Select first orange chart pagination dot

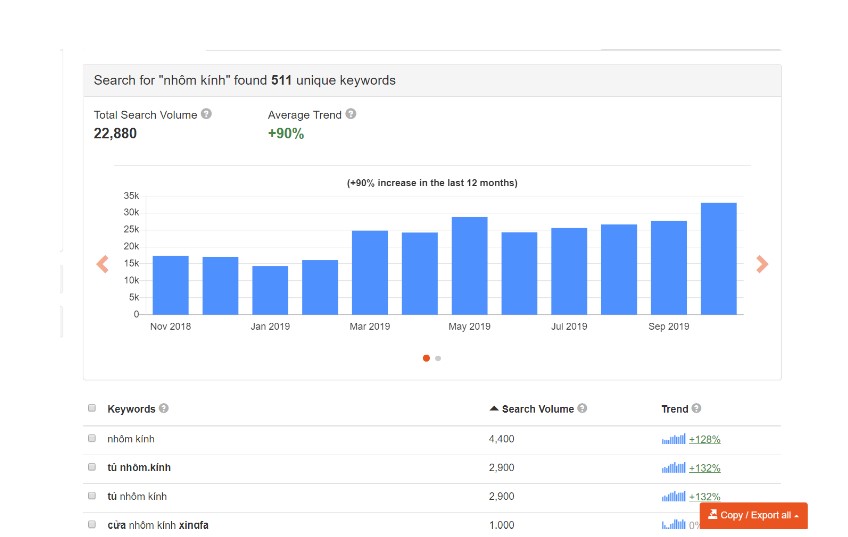427,358
